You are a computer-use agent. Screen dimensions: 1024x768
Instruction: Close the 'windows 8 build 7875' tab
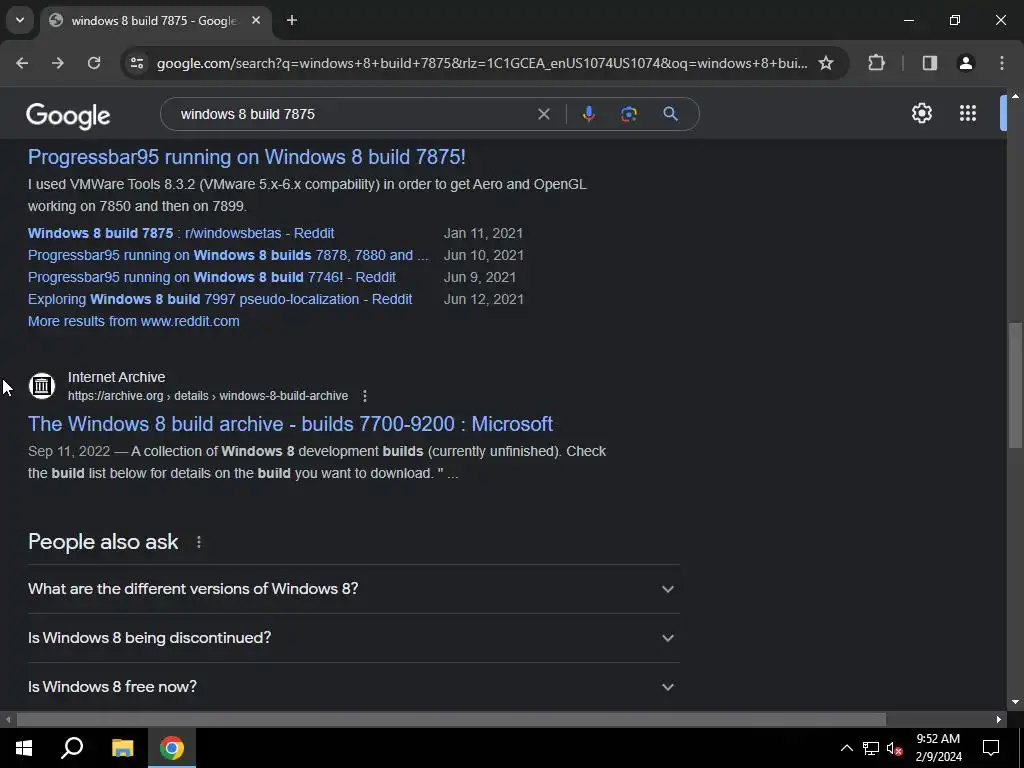256,20
